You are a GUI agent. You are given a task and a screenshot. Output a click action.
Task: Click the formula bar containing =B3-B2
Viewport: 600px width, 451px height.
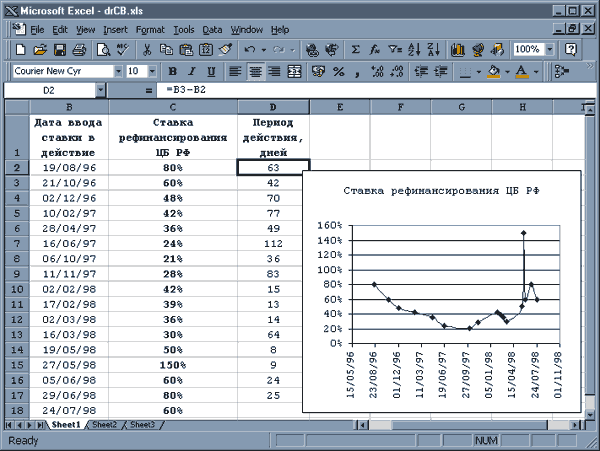click(x=375, y=90)
